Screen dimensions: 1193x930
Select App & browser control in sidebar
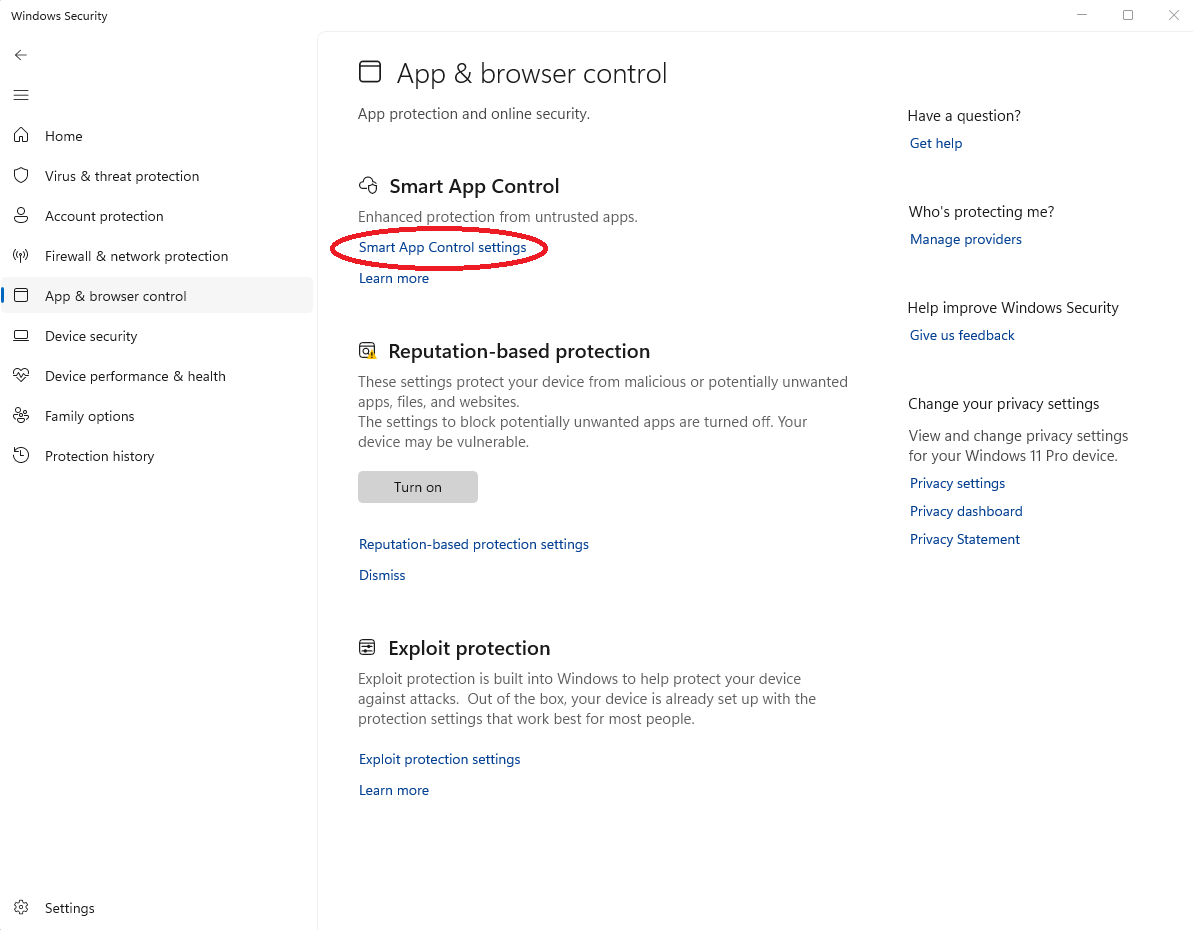click(116, 296)
